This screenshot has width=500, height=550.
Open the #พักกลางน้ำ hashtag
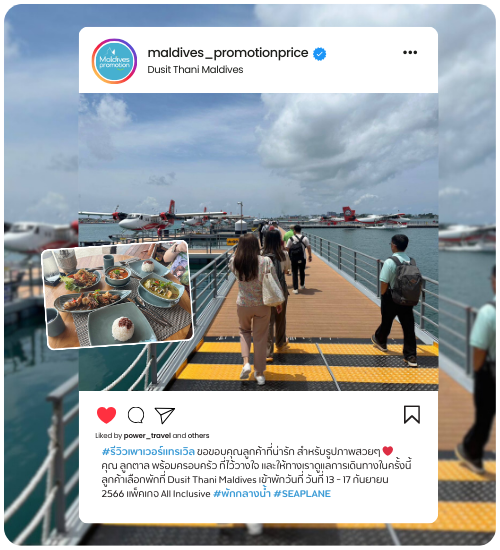[242, 494]
